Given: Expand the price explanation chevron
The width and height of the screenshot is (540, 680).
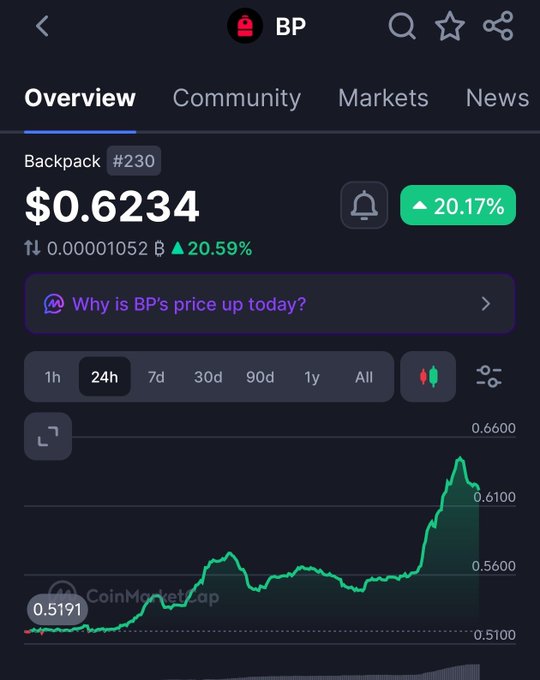Looking at the screenshot, I should (486, 304).
